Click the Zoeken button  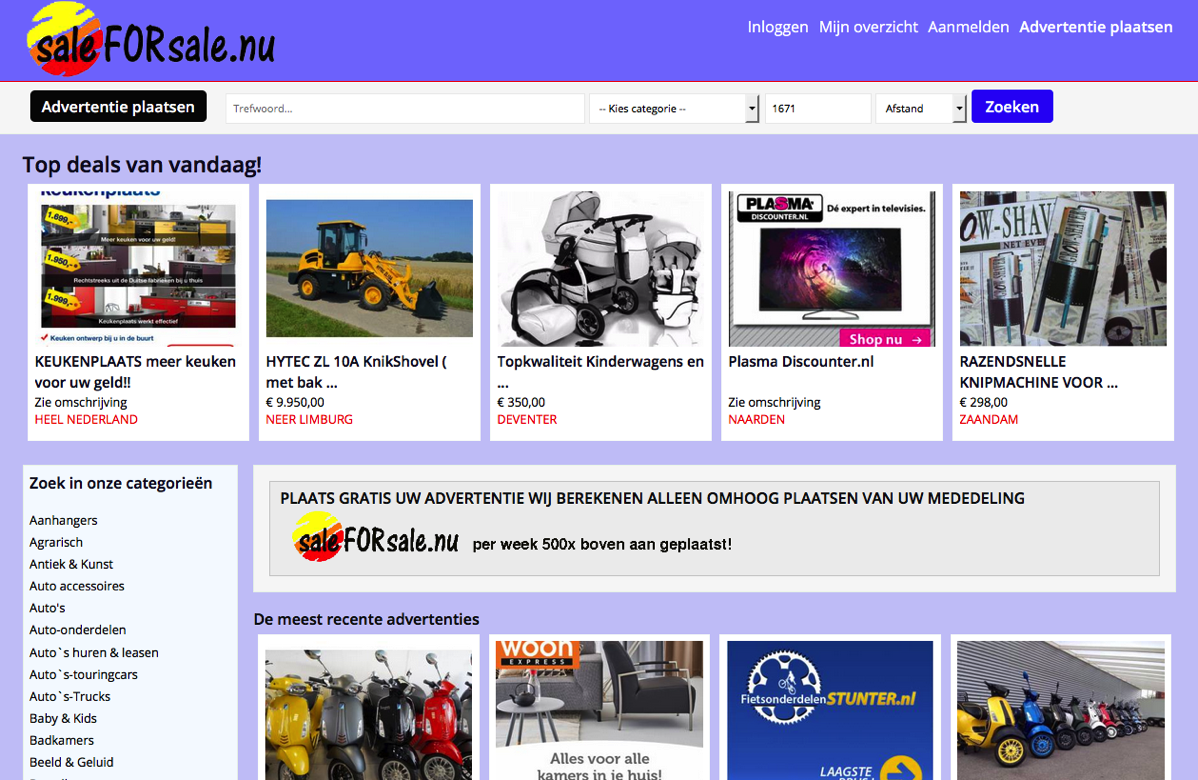tap(1012, 106)
